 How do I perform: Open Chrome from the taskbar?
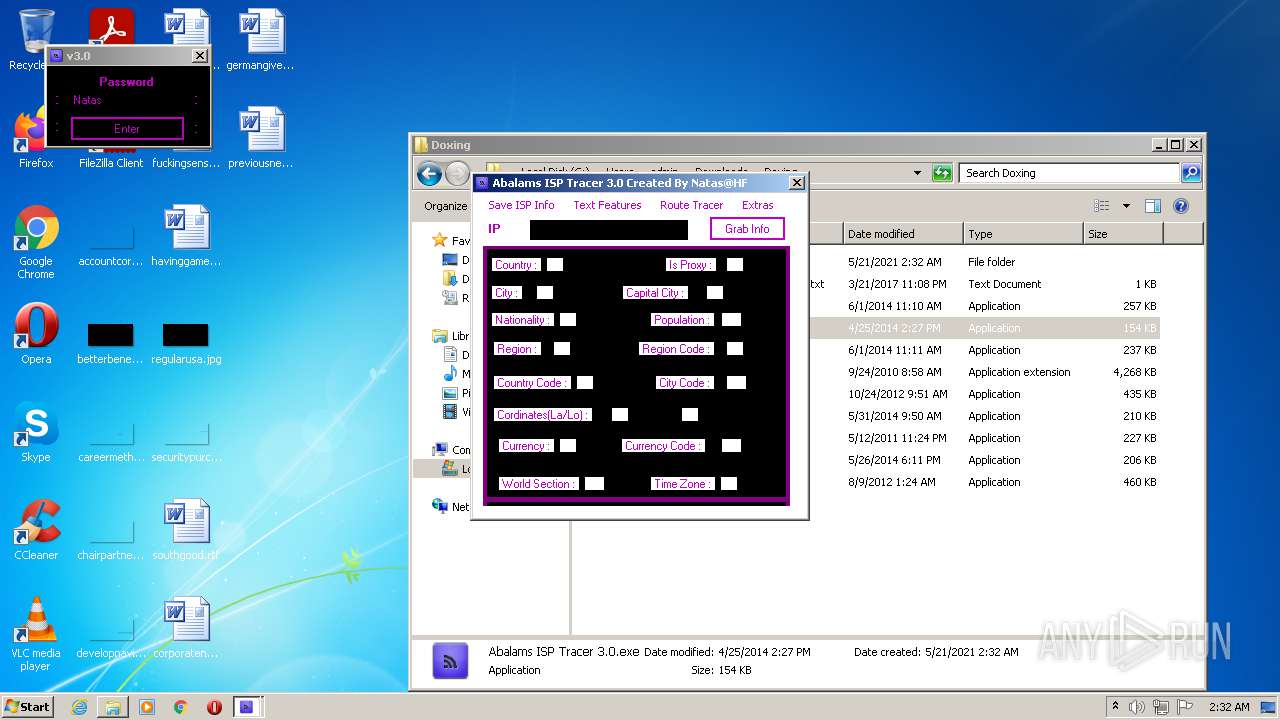180,707
